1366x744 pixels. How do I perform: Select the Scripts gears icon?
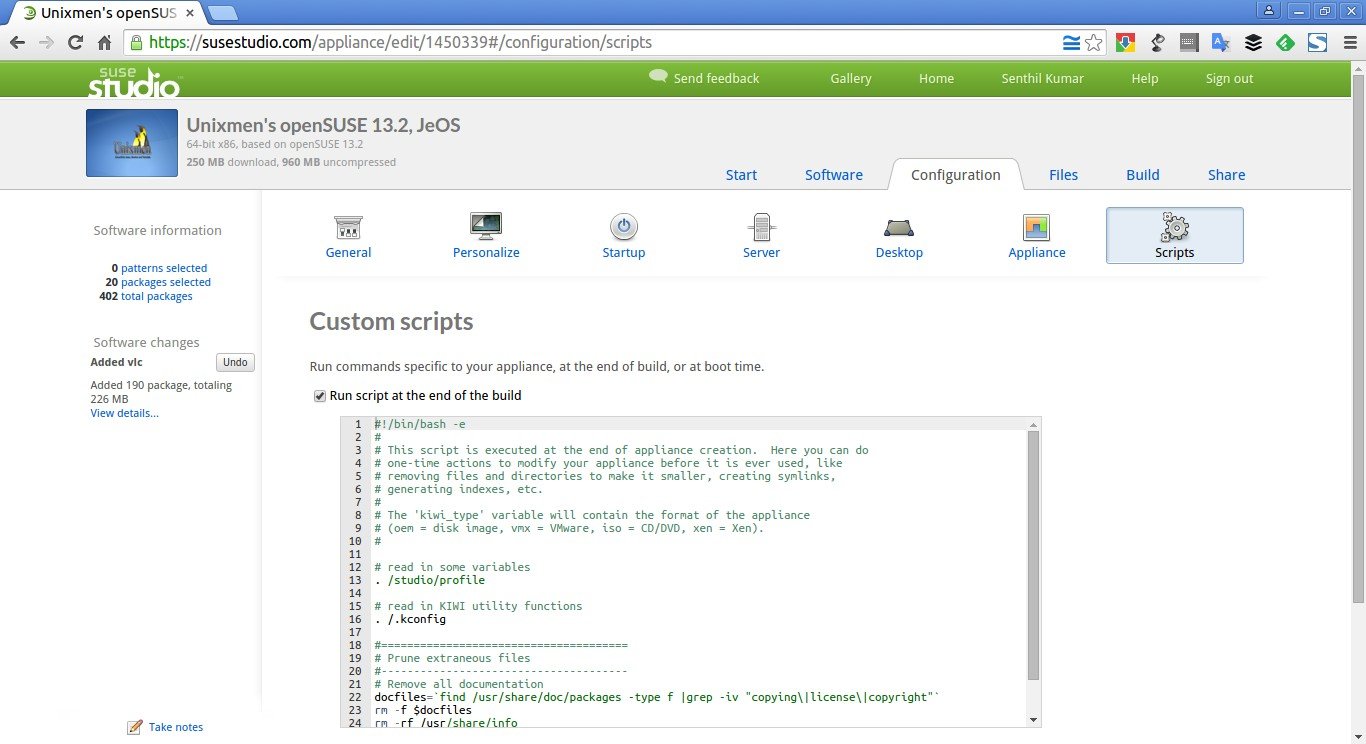click(1175, 227)
